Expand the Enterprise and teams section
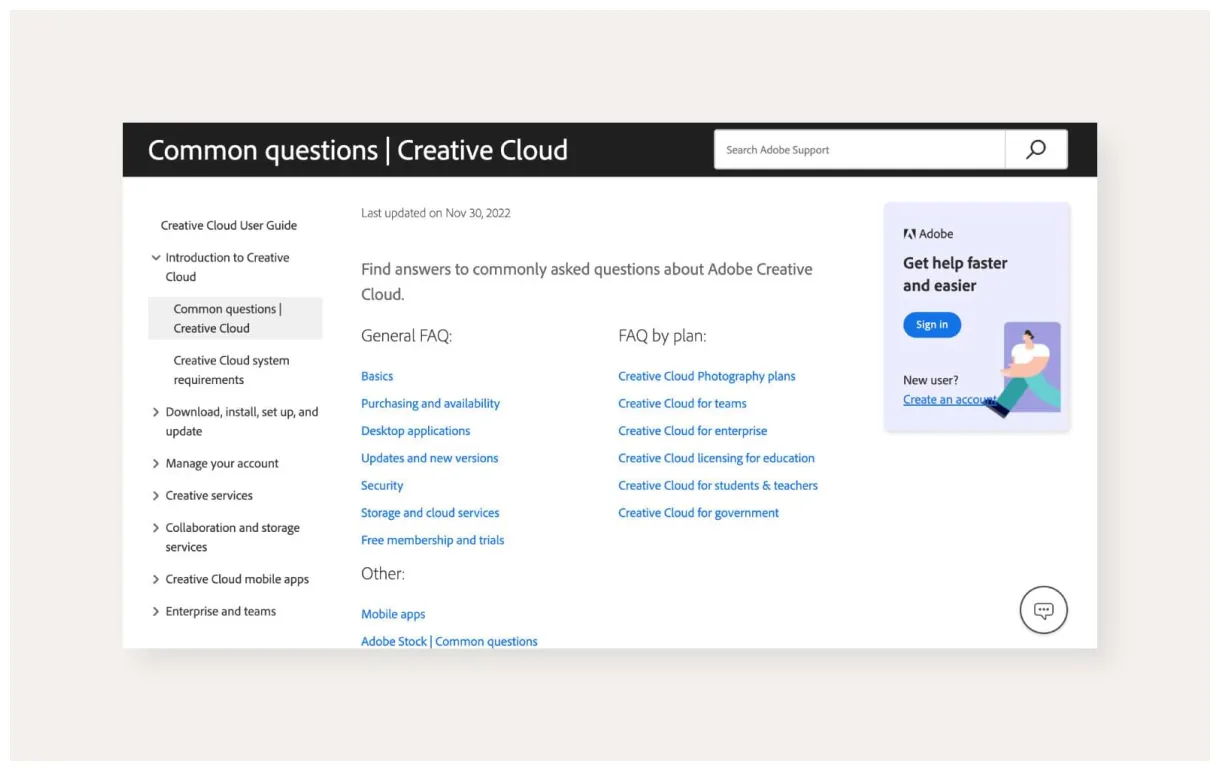Image resolution: width=1220 pixels, height=771 pixels. pyautogui.click(x=156, y=612)
